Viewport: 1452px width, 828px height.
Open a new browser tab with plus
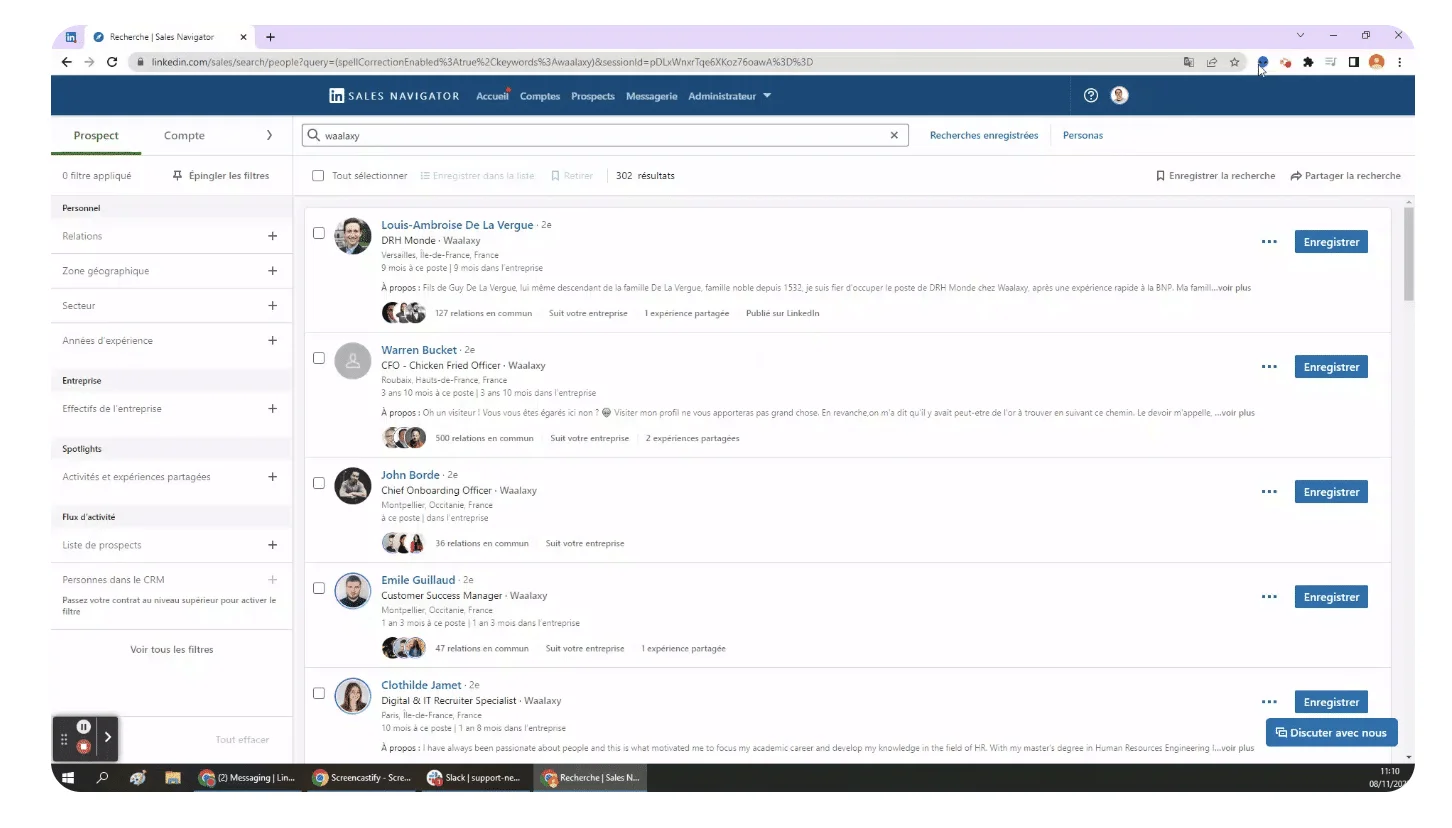pyautogui.click(x=270, y=37)
